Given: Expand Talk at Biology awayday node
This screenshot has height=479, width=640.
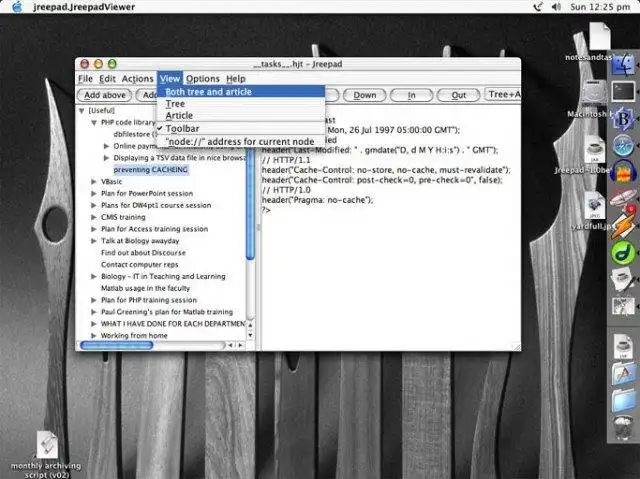Looking at the screenshot, I should [x=93, y=241].
